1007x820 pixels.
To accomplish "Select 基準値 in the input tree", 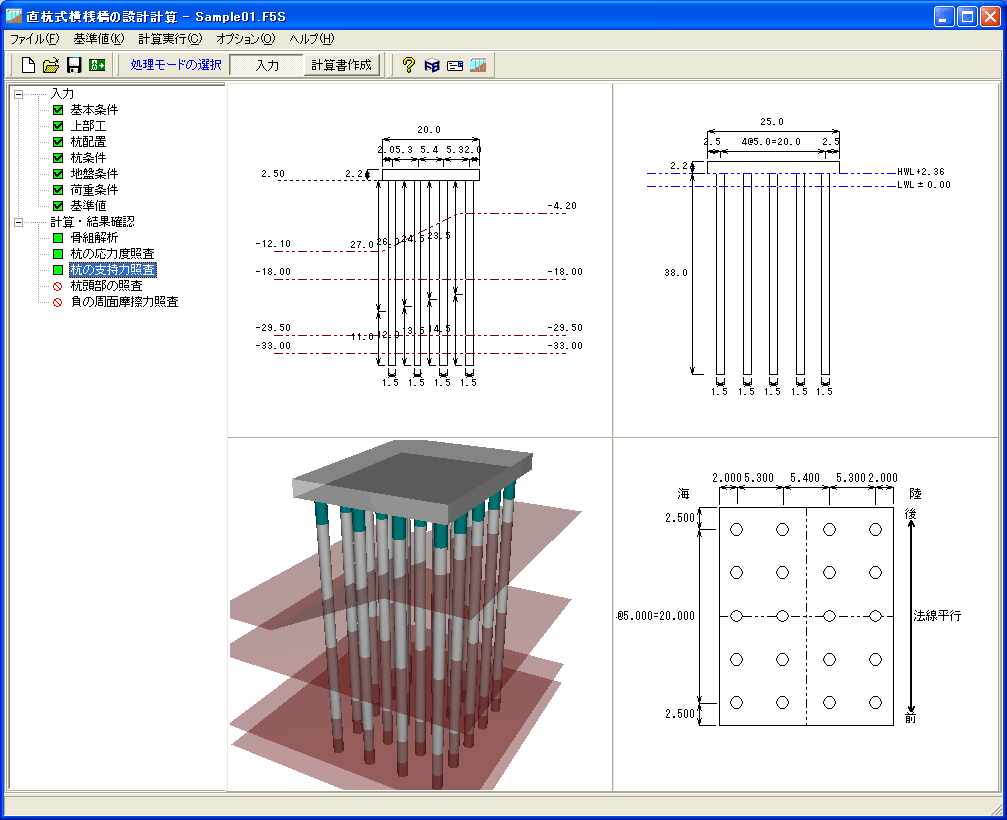I will pos(88,206).
